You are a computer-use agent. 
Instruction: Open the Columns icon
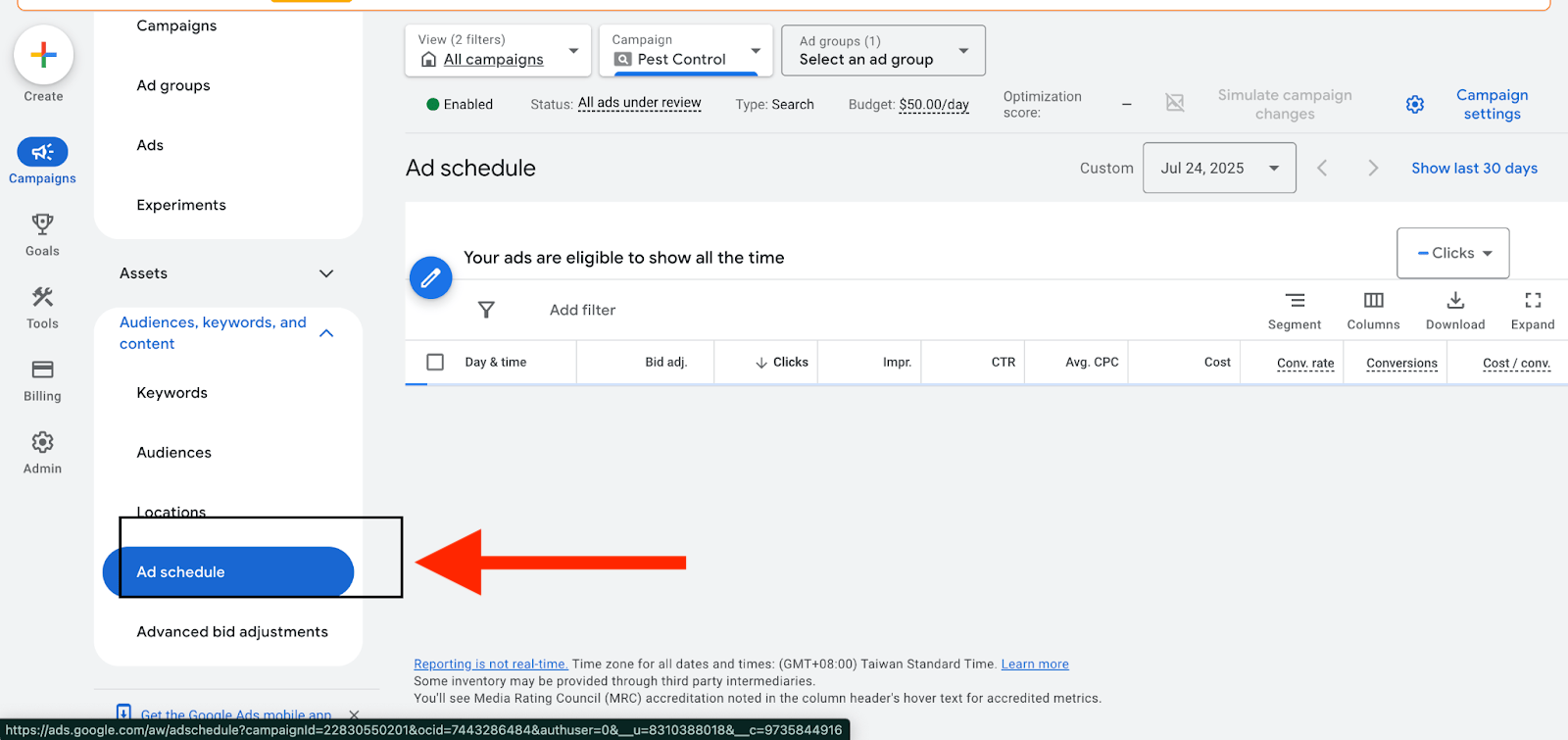pyautogui.click(x=1374, y=301)
